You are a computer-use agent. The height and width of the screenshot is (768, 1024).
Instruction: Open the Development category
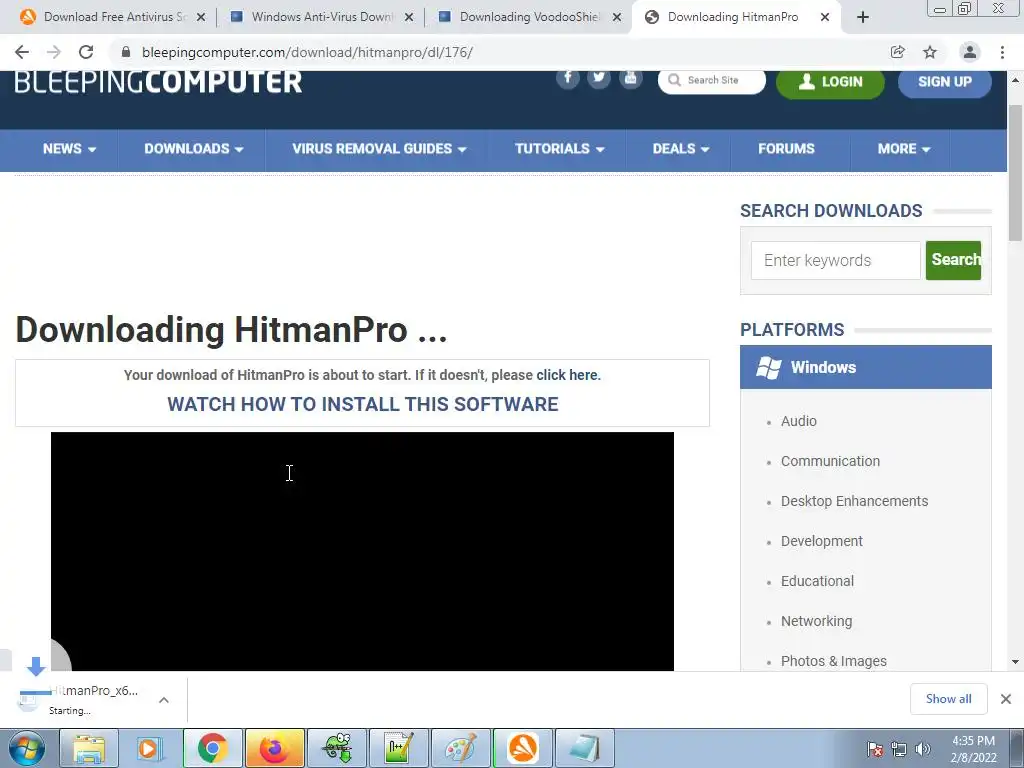click(822, 541)
